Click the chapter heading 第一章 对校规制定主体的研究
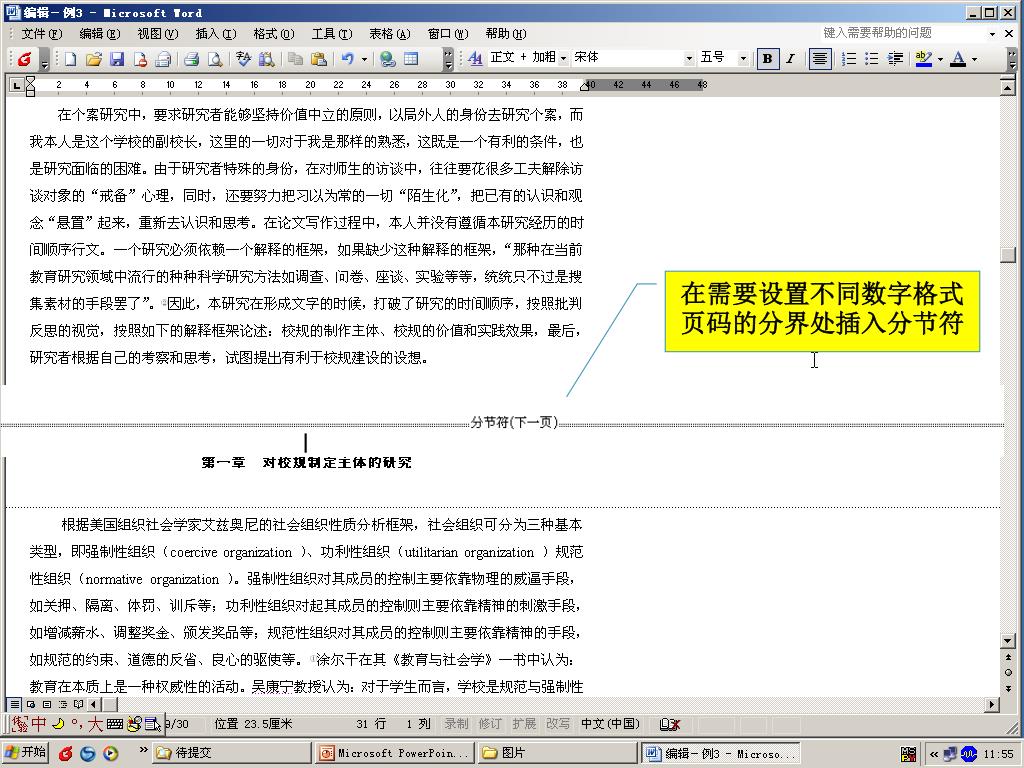 [306, 462]
